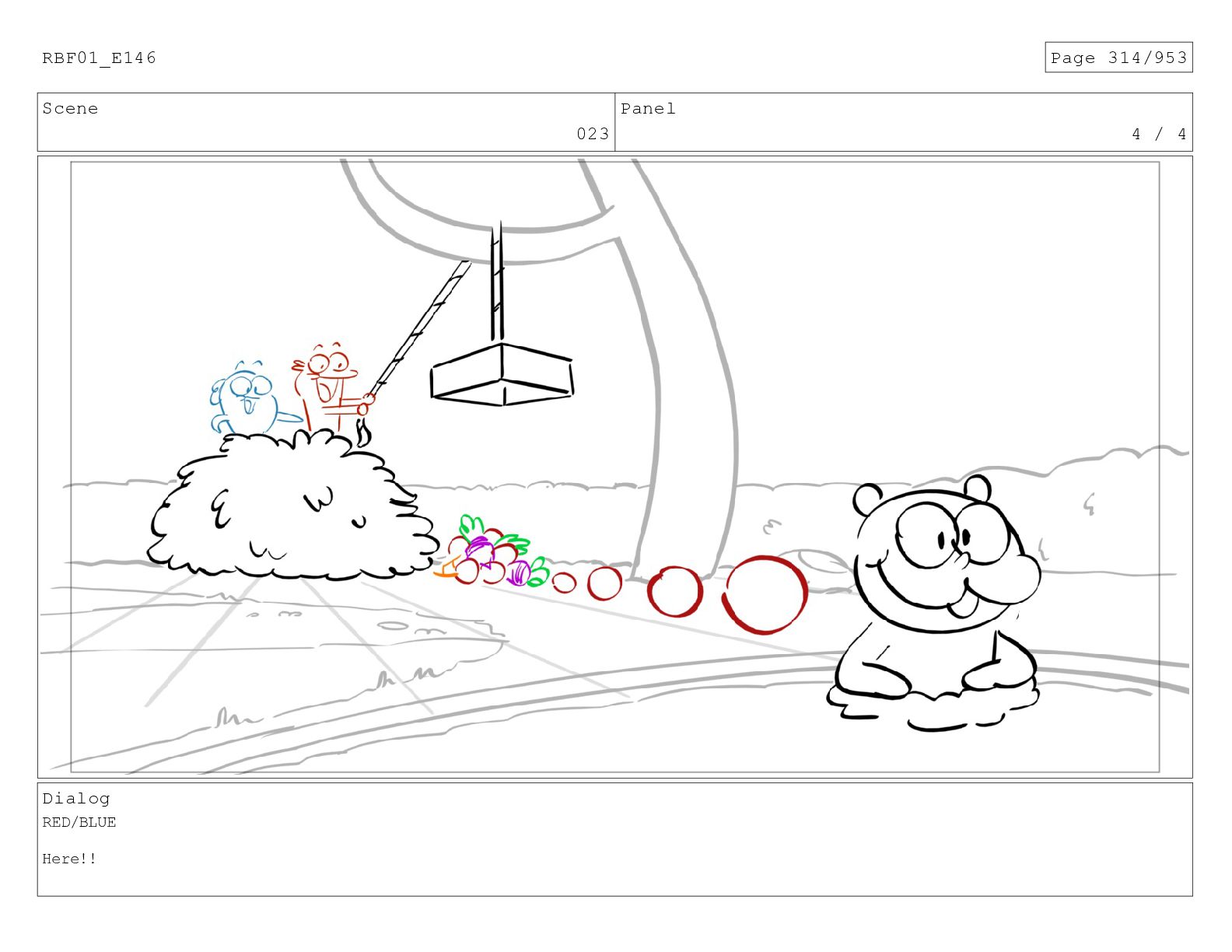Click the dialog line Here!!
Viewport: 1232px width, 952px height.
(69, 859)
